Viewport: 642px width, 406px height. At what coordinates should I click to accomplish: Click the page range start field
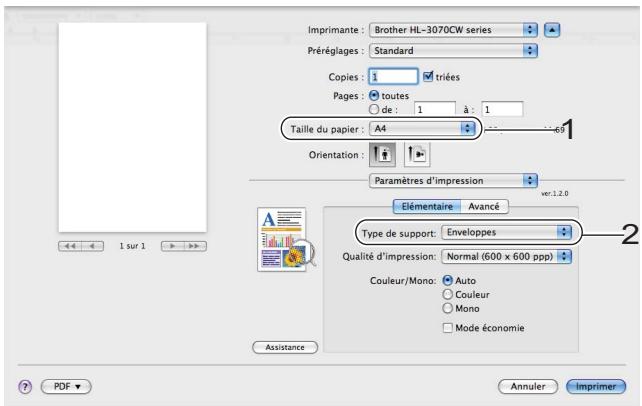click(435, 109)
